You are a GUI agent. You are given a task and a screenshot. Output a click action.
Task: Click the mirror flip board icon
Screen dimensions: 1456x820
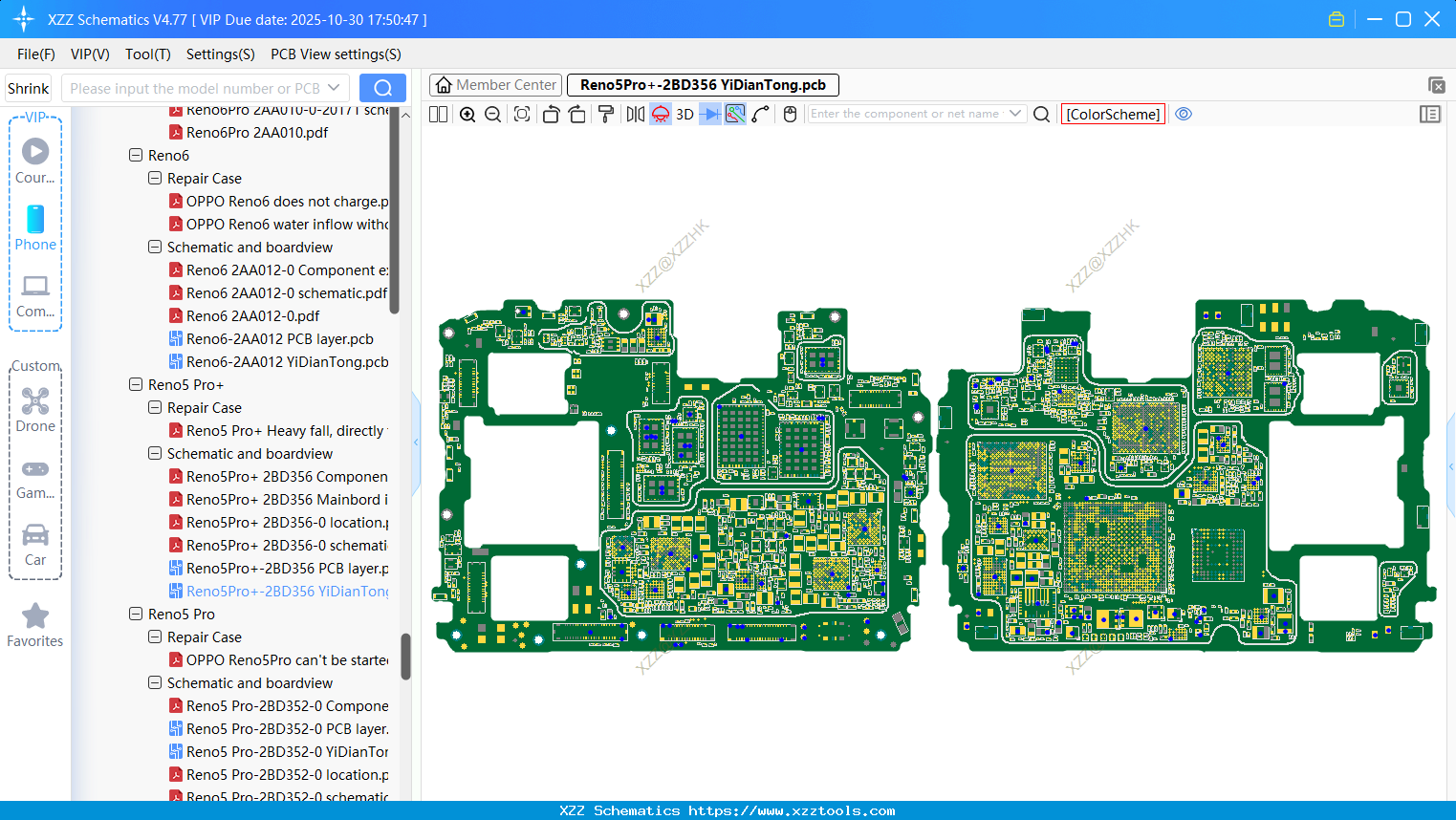[x=635, y=115]
